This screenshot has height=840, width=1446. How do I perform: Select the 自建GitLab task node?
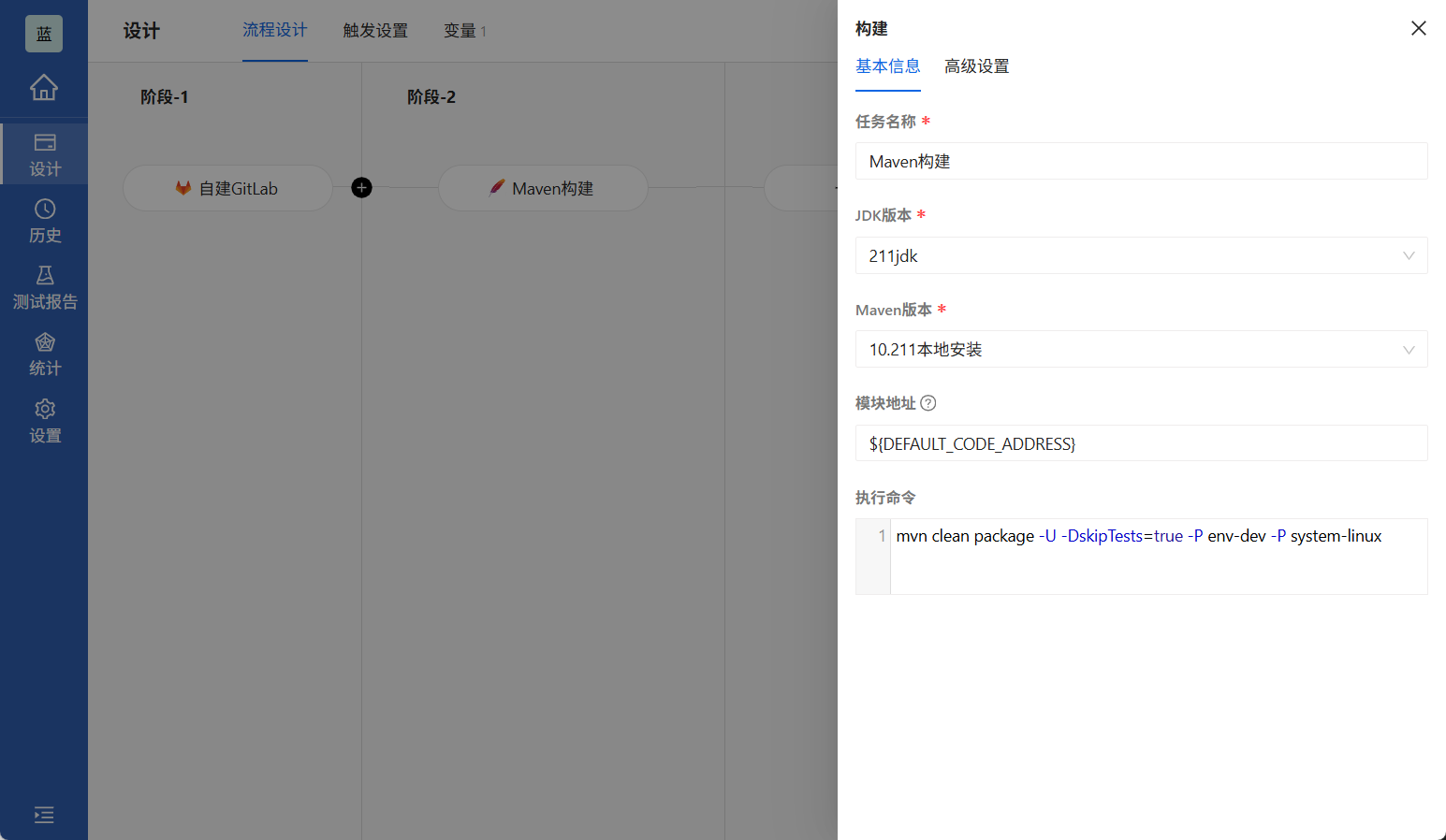227,187
